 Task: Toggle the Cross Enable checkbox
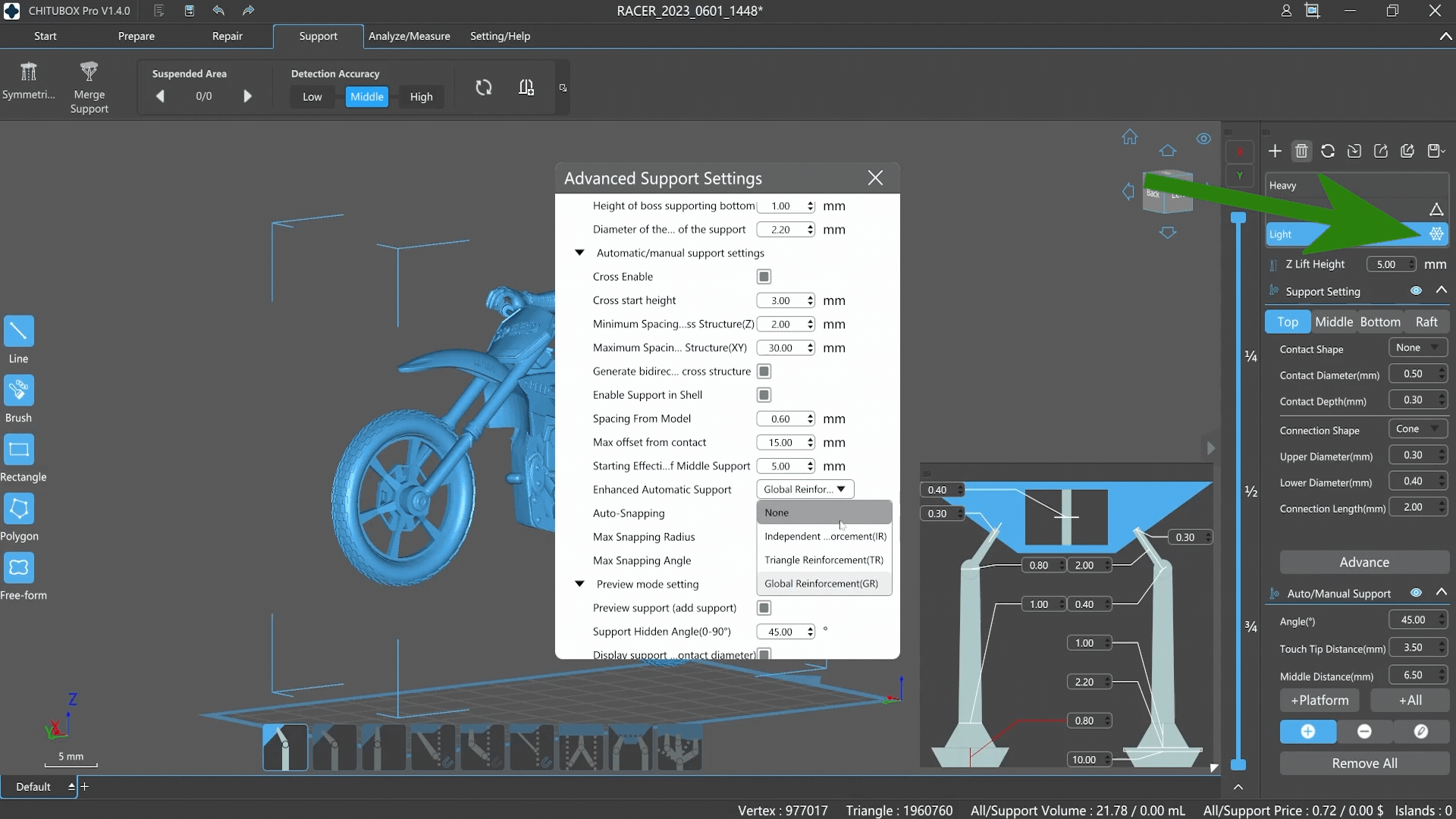tap(764, 277)
